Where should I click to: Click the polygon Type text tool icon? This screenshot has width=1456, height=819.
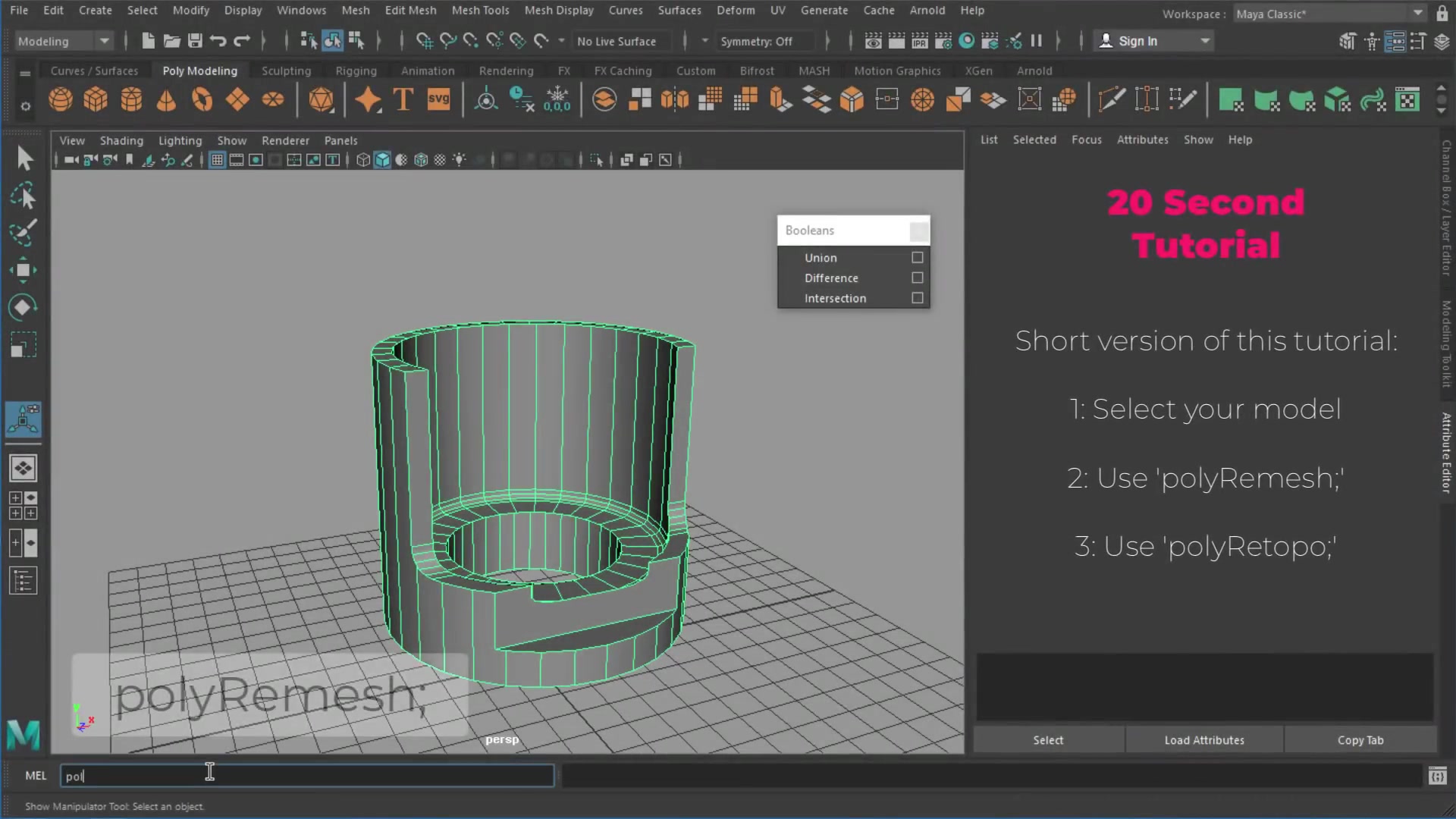[403, 99]
